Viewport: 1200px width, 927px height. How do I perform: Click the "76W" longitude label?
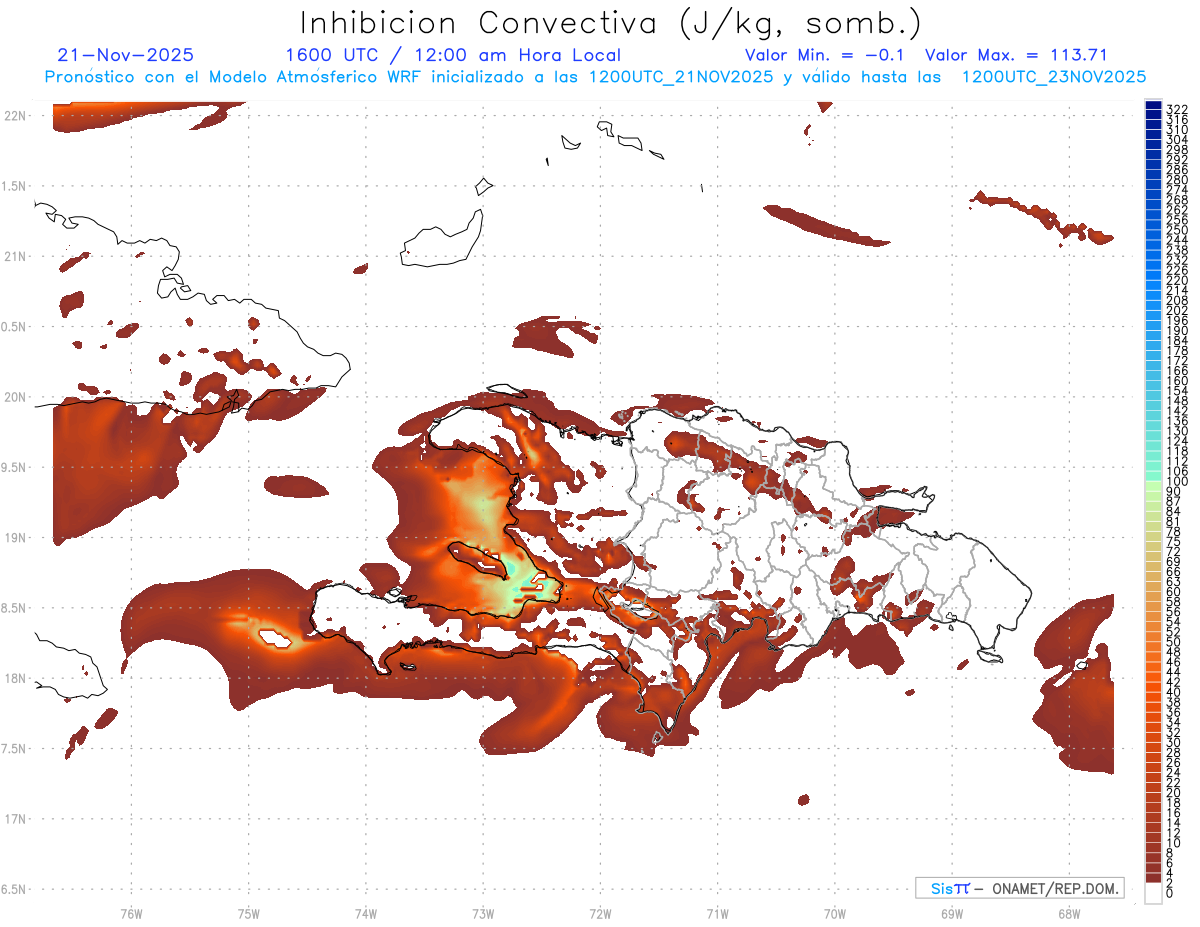coord(131,913)
